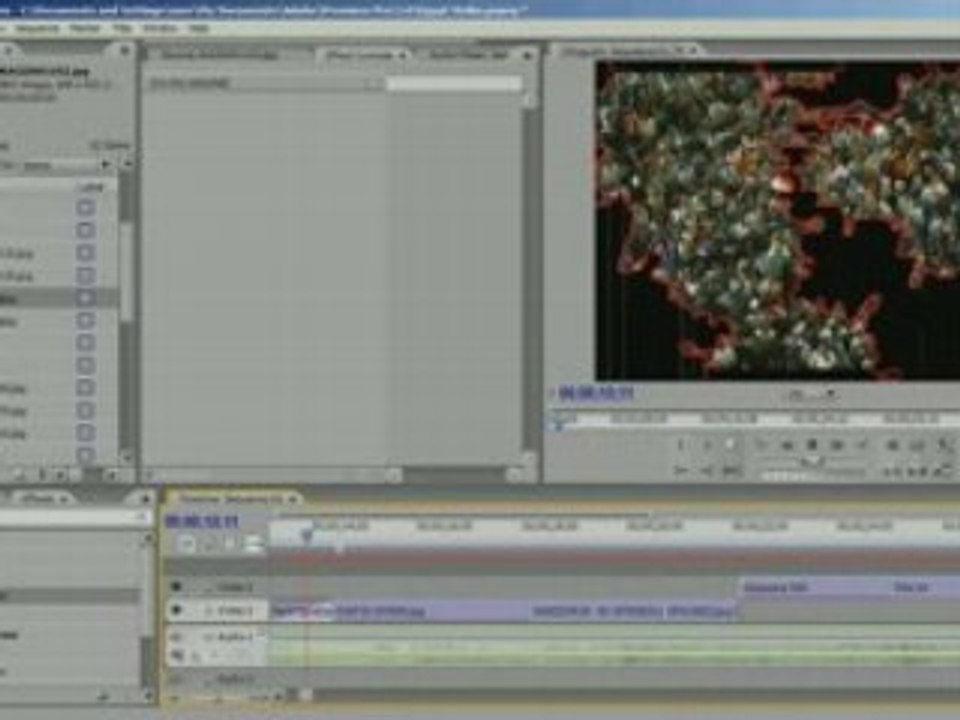This screenshot has height=720, width=960.
Task: Select the Program Sequence 01 tab
Action: click(626, 51)
